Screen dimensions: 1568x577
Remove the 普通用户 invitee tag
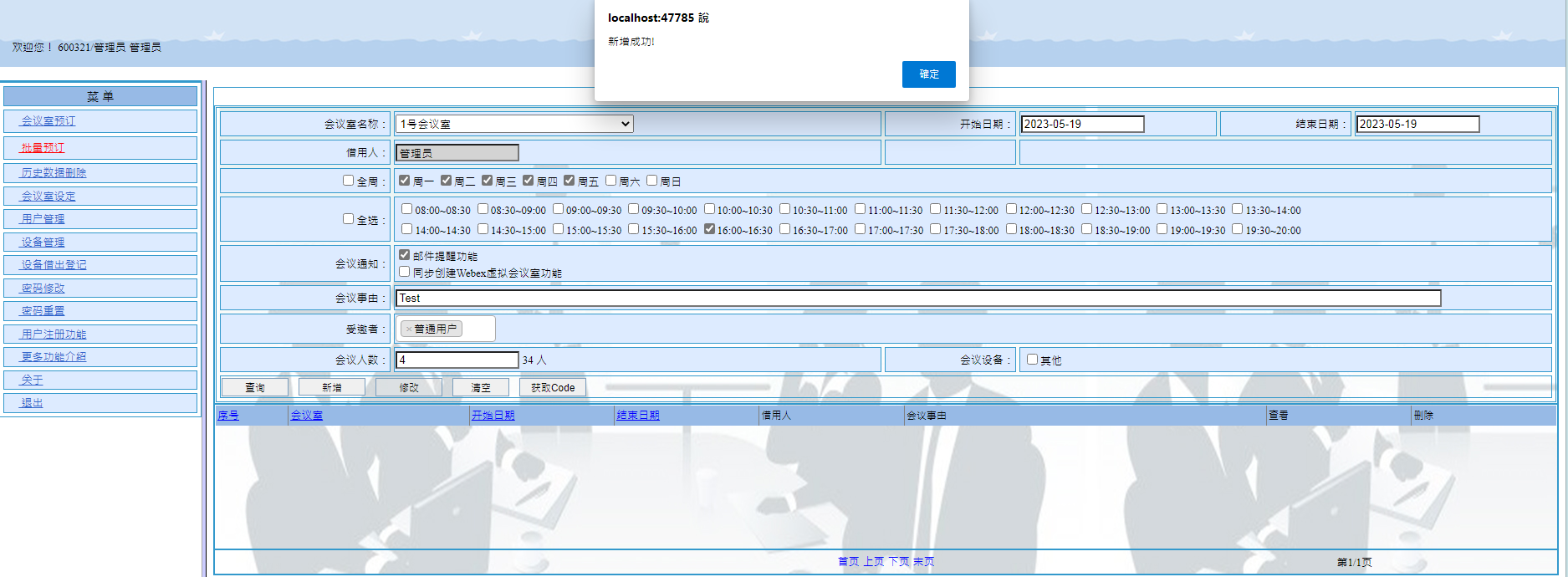pyautogui.click(x=408, y=329)
